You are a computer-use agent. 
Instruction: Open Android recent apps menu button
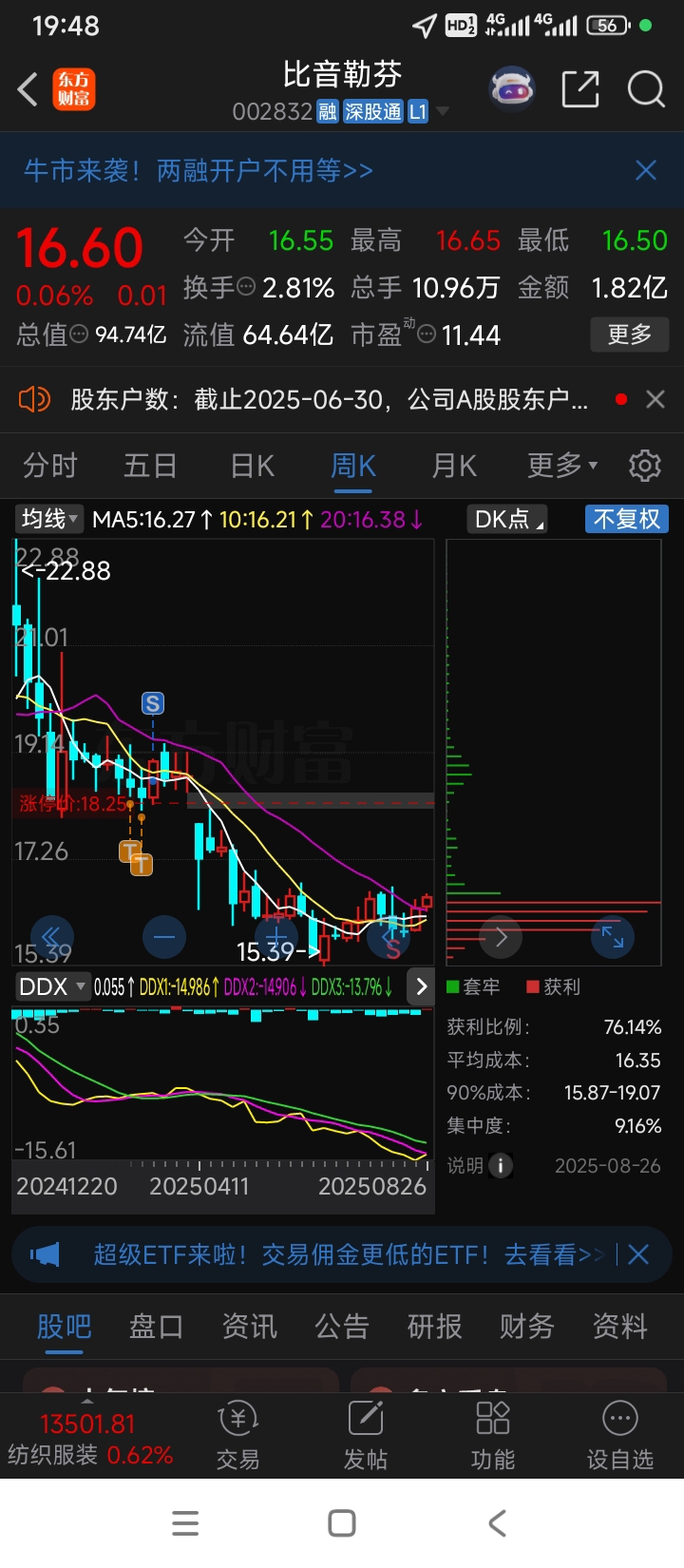185,1523
